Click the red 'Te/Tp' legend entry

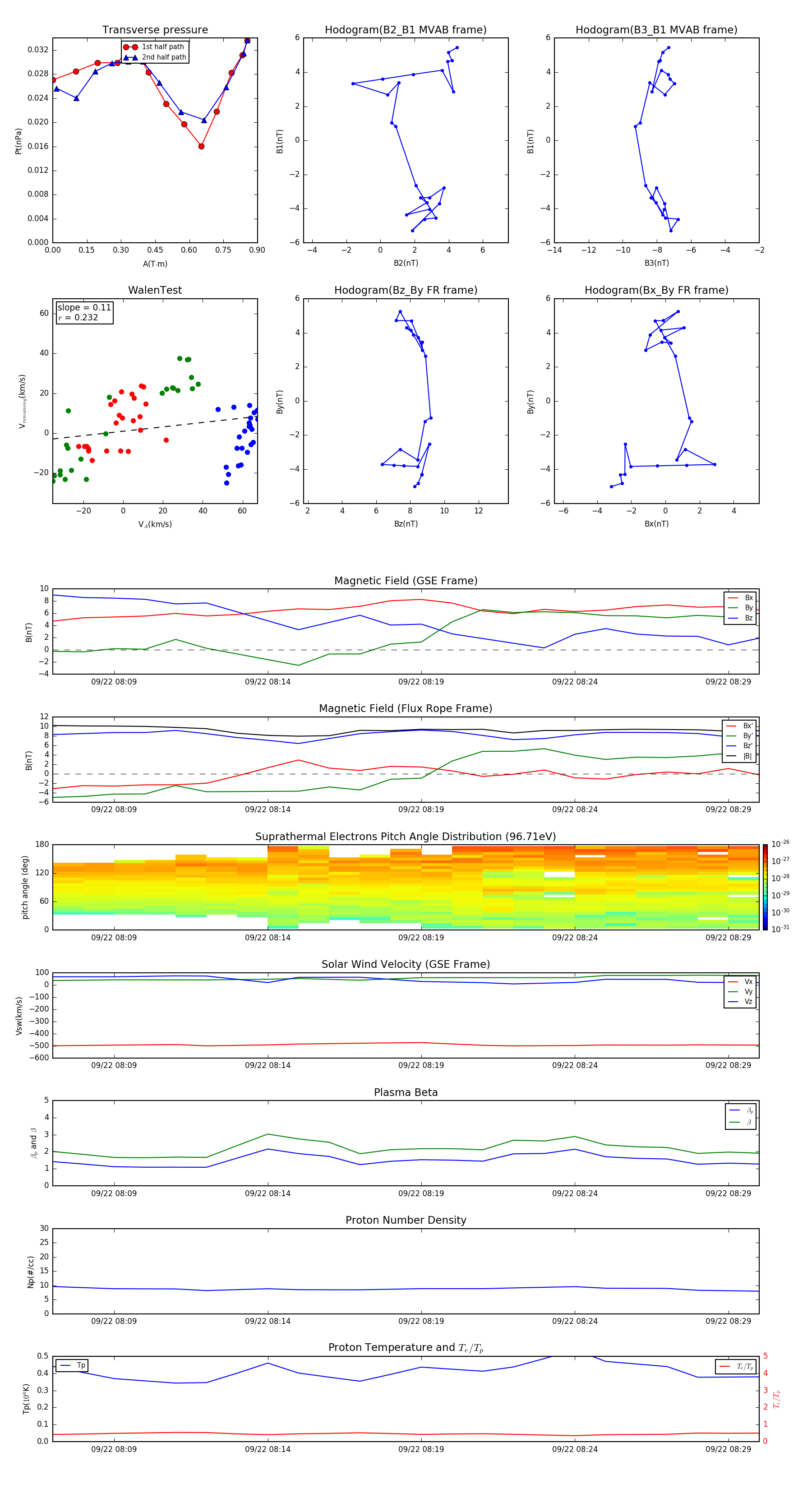(736, 1367)
